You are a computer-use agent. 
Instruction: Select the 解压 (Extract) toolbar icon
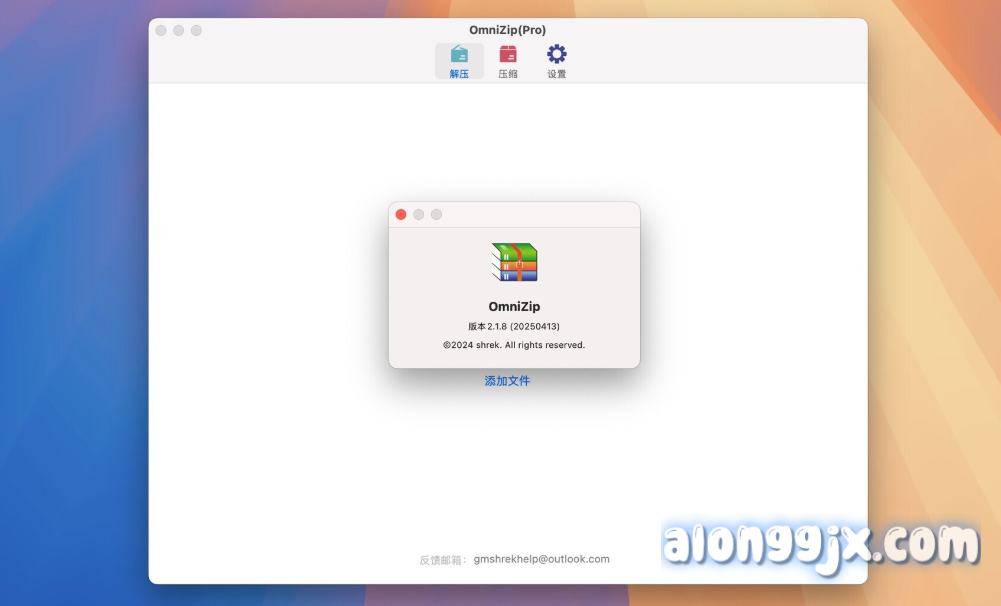[459, 54]
